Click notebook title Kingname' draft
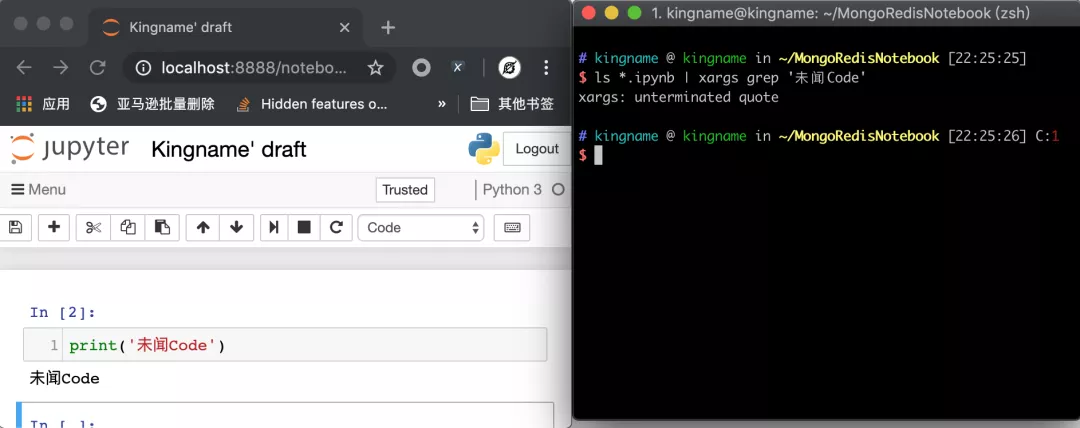This screenshot has width=1080, height=428. [229, 150]
